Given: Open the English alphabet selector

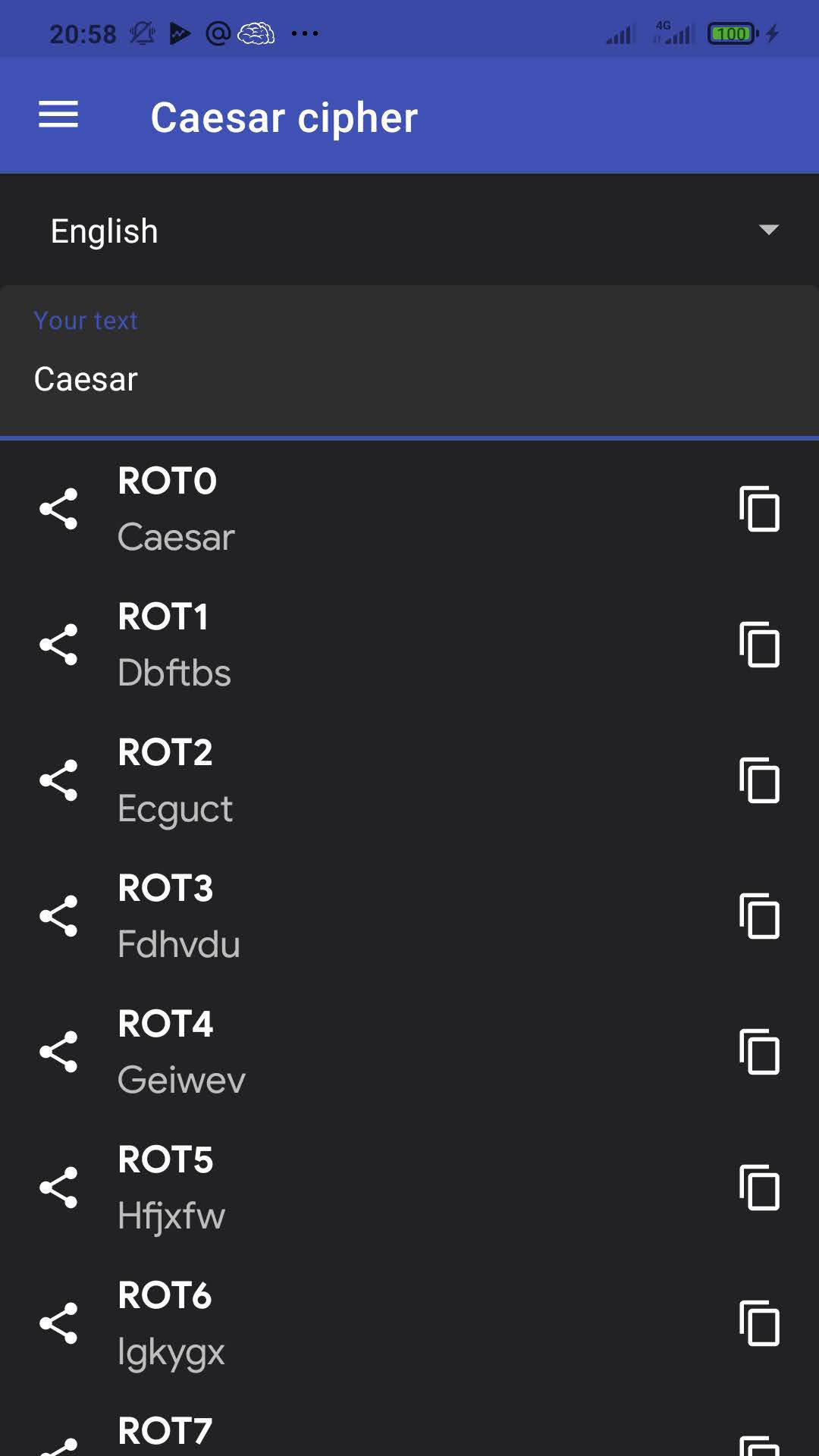Looking at the screenshot, I should (x=105, y=231).
